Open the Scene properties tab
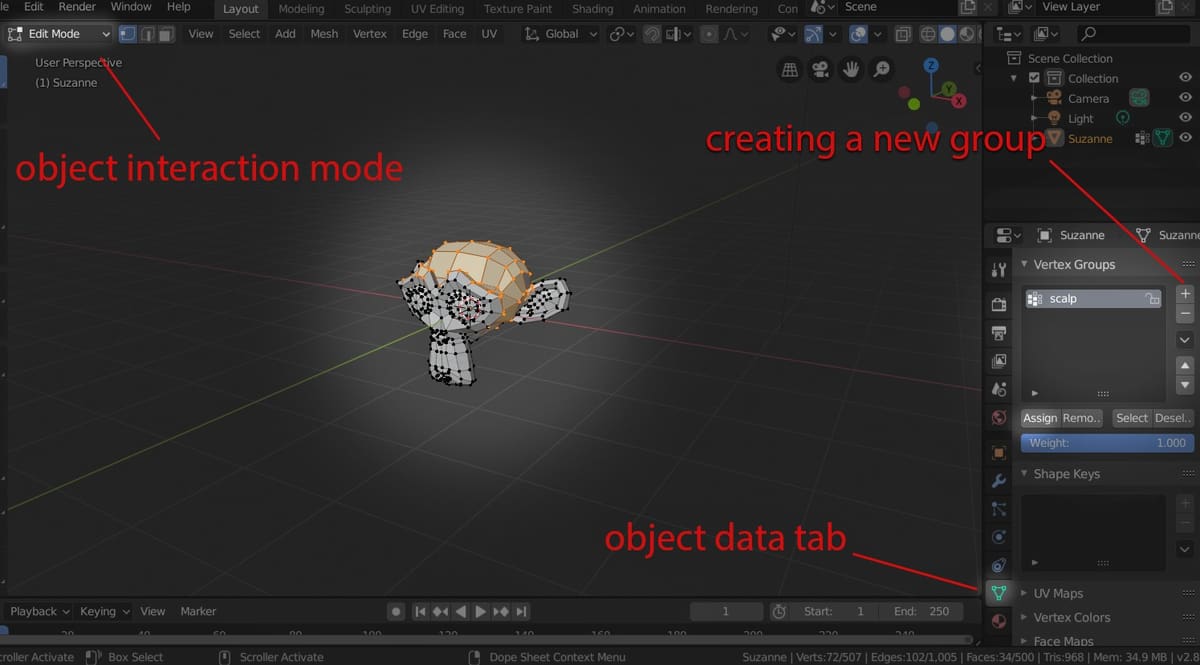This screenshot has height=665, width=1200. [x=998, y=389]
